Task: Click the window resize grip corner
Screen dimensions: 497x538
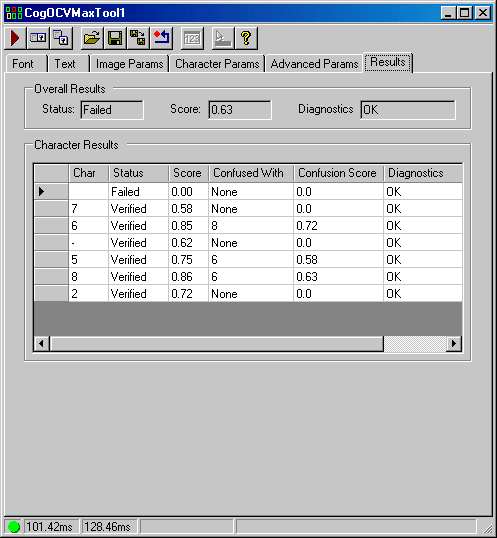Action: tap(487, 529)
